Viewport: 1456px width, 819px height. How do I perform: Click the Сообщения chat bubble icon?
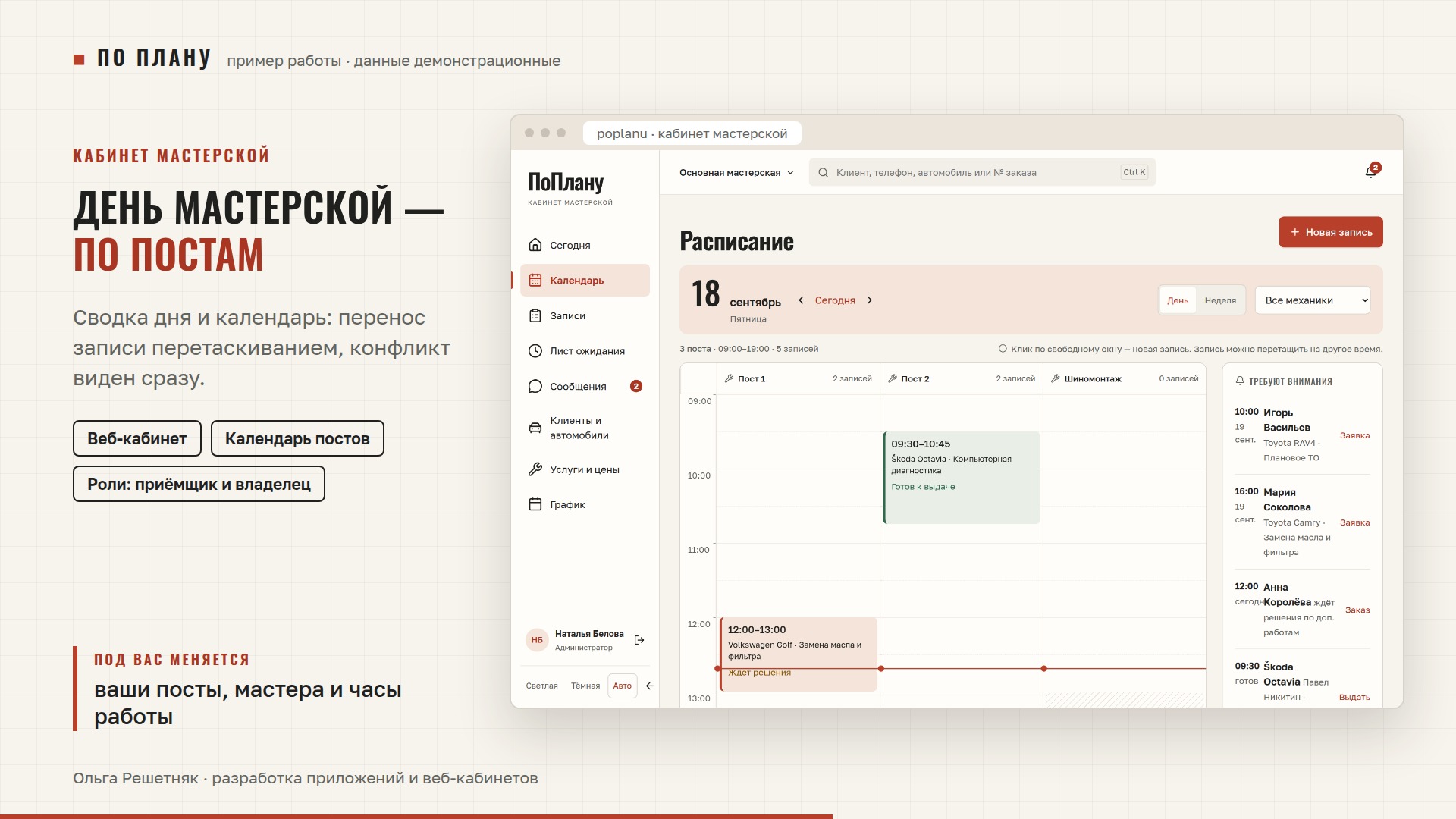click(x=535, y=386)
